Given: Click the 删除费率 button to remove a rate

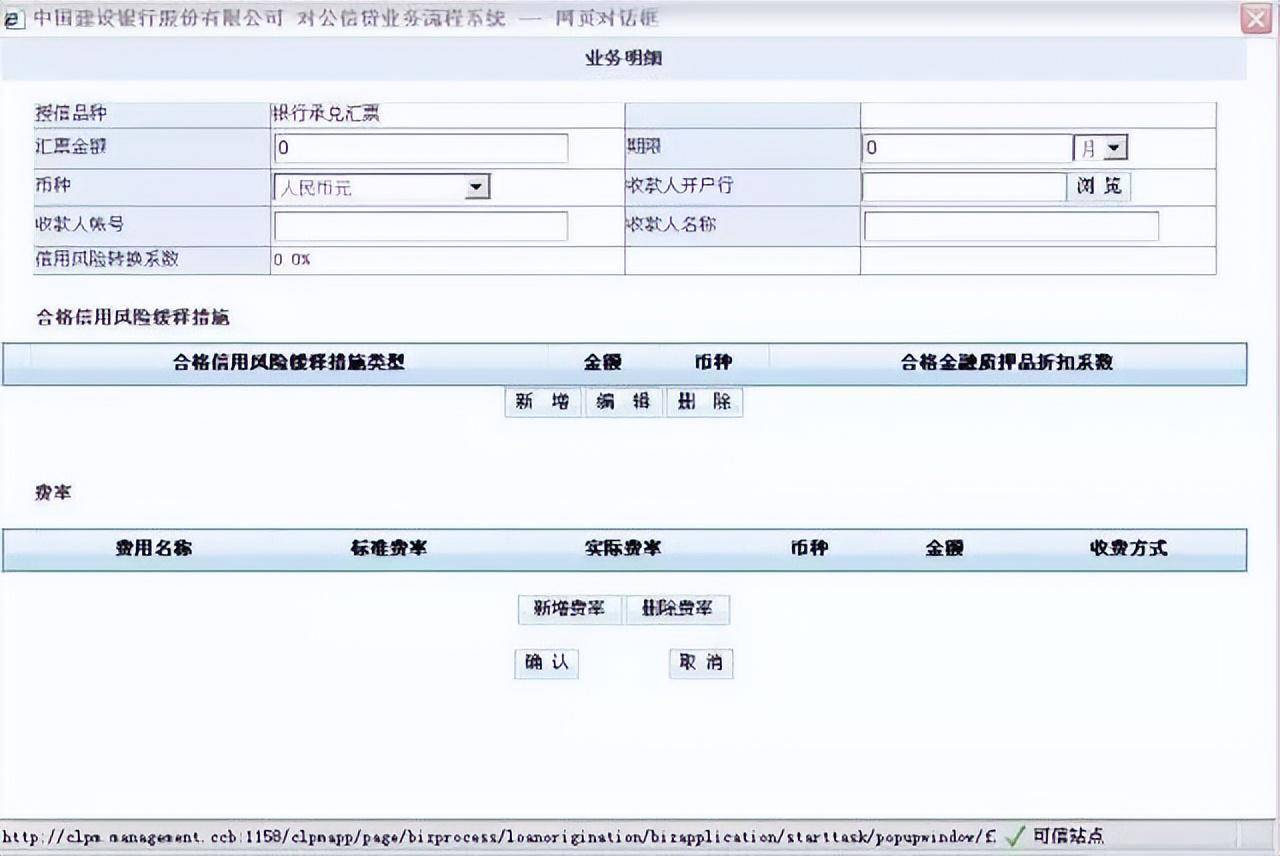Looking at the screenshot, I should click(x=677, y=609).
